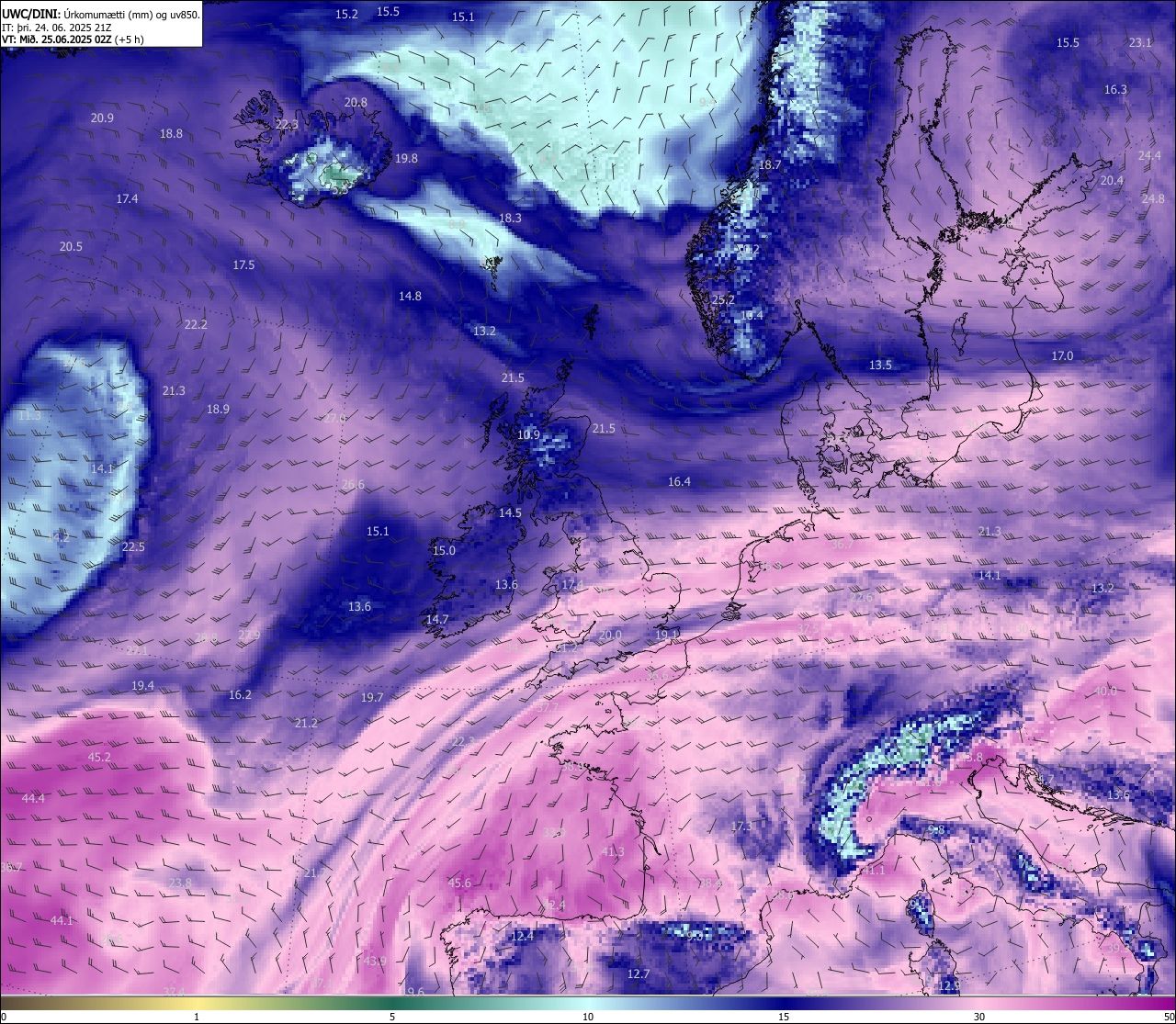The height and width of the screenshot is (1024, 1176).
Task: Click the 12.4 value over Spain
Action: [522, 937]
